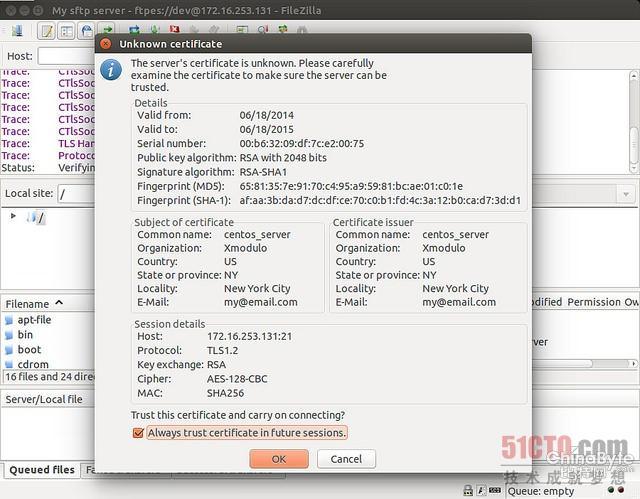Click the red activity LED indicator
The image size is (640, 499).
pyautogui.click(x=621, y=490)
